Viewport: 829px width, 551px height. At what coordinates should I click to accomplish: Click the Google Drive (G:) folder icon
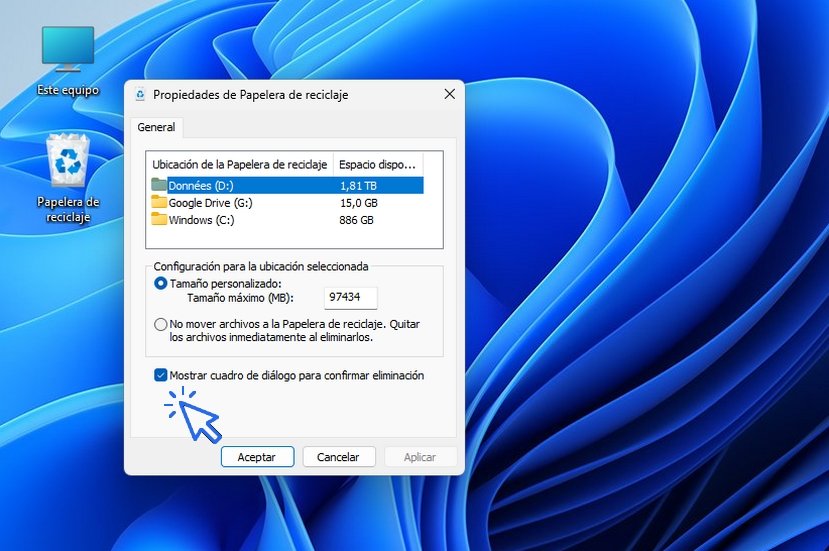[x=158, y=202]
